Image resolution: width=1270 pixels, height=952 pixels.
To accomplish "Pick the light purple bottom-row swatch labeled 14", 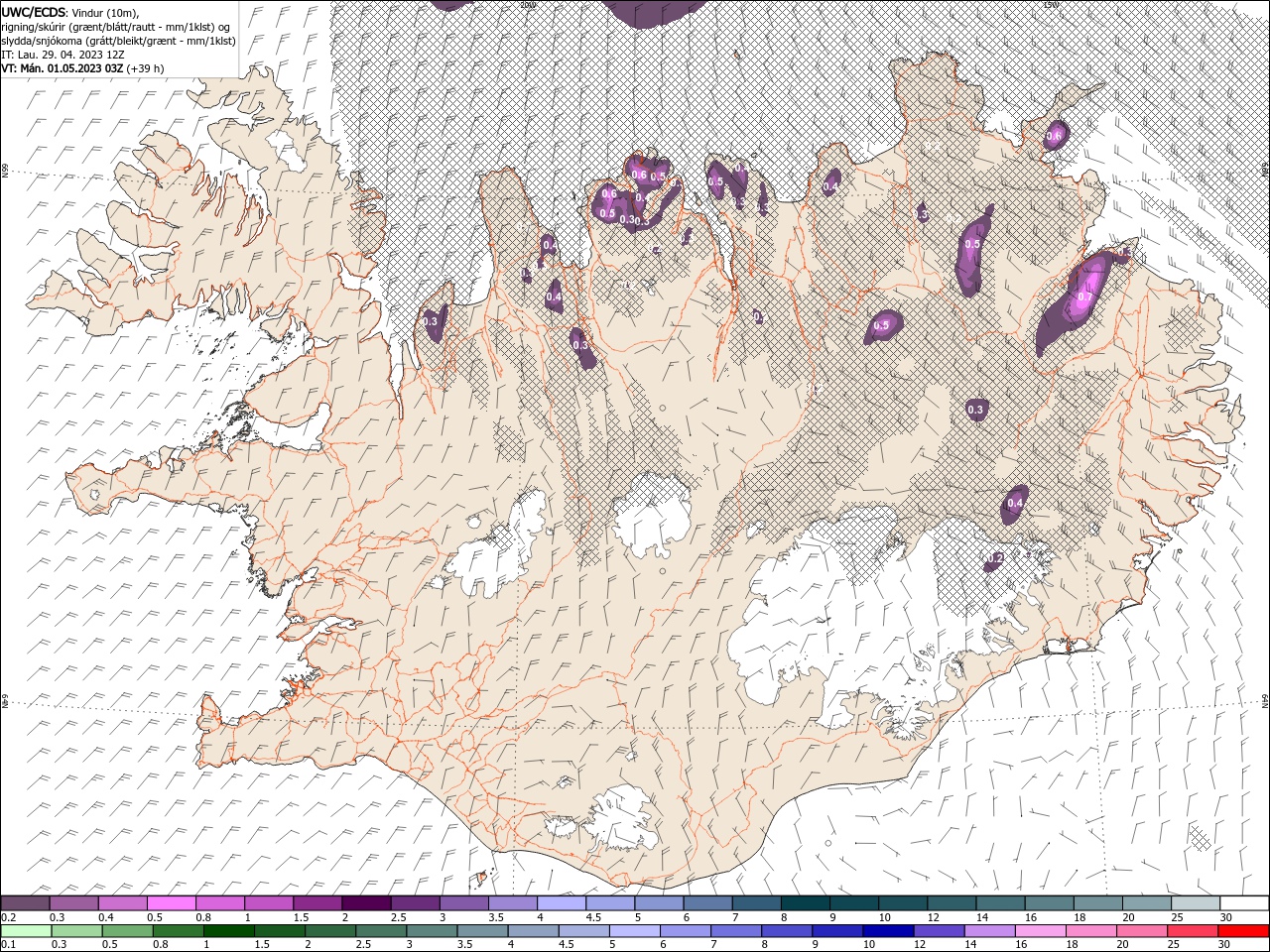I will (989, 931).
